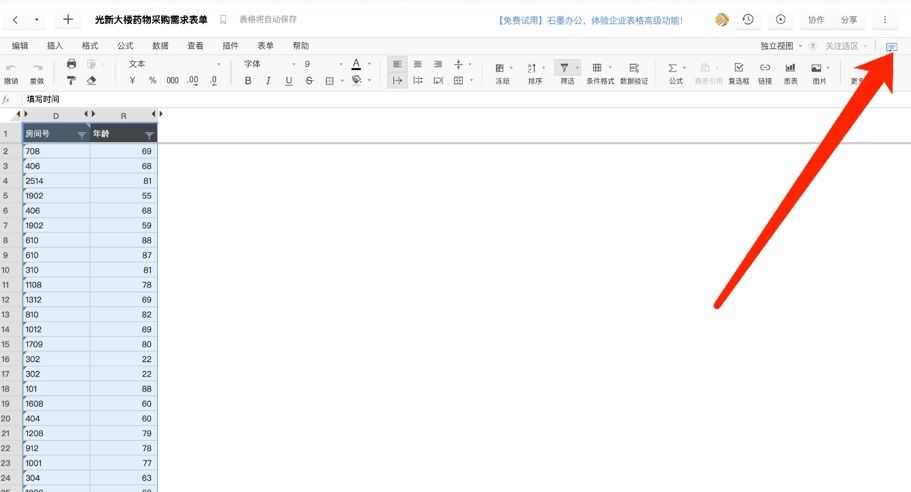The image size is (911, 492).
Task: Select the format painter tool
Action: click(71, 81)
